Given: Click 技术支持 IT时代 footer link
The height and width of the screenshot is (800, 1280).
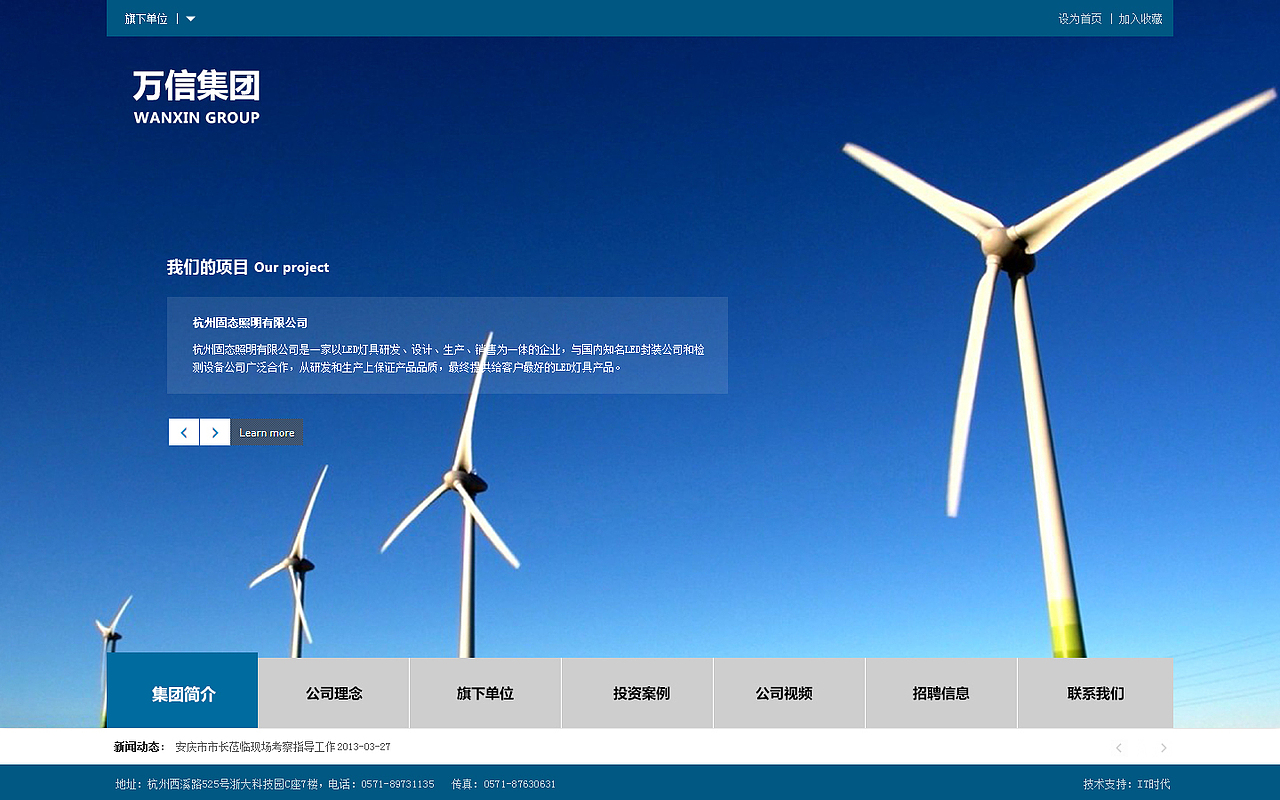Looking at the screenshot, I should tap(1126, 784).
